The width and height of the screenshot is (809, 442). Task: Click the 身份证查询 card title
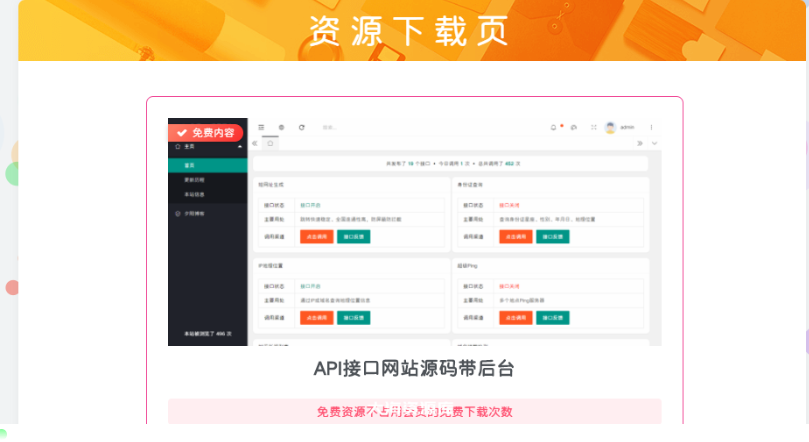(x=470, y=185)
